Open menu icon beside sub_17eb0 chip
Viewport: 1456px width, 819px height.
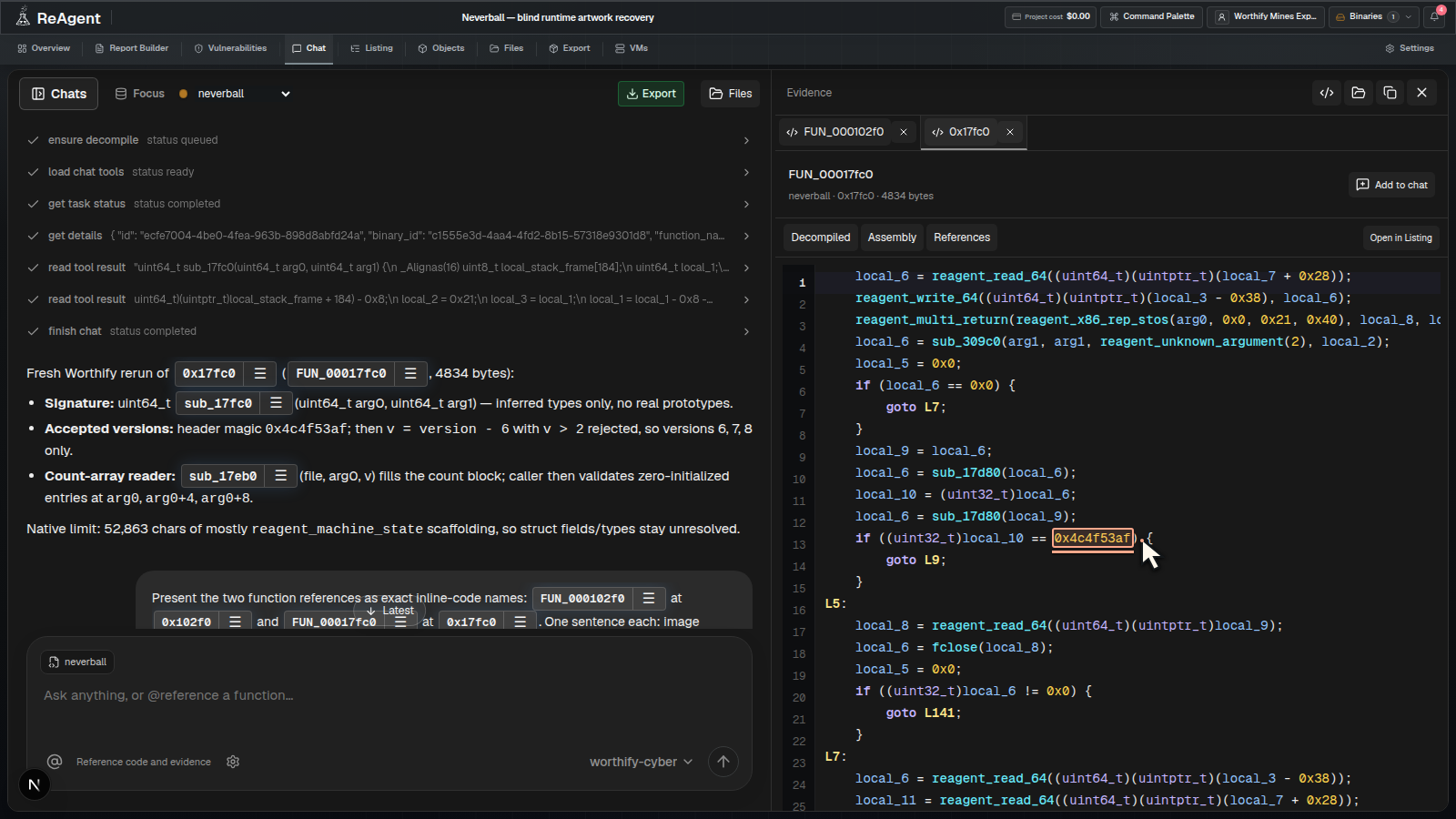coord(280,476)
